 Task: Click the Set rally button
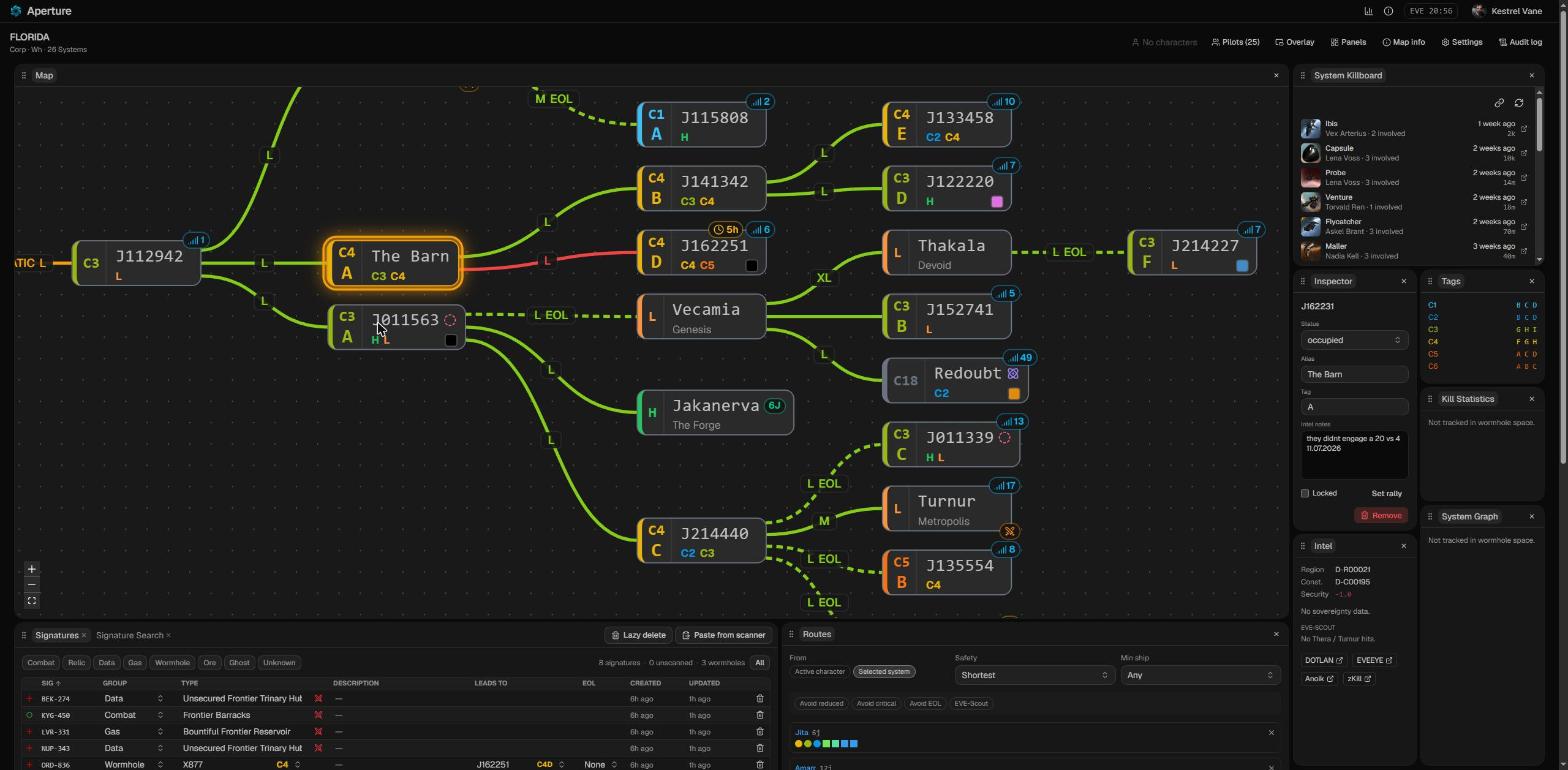click(1386, 493)
